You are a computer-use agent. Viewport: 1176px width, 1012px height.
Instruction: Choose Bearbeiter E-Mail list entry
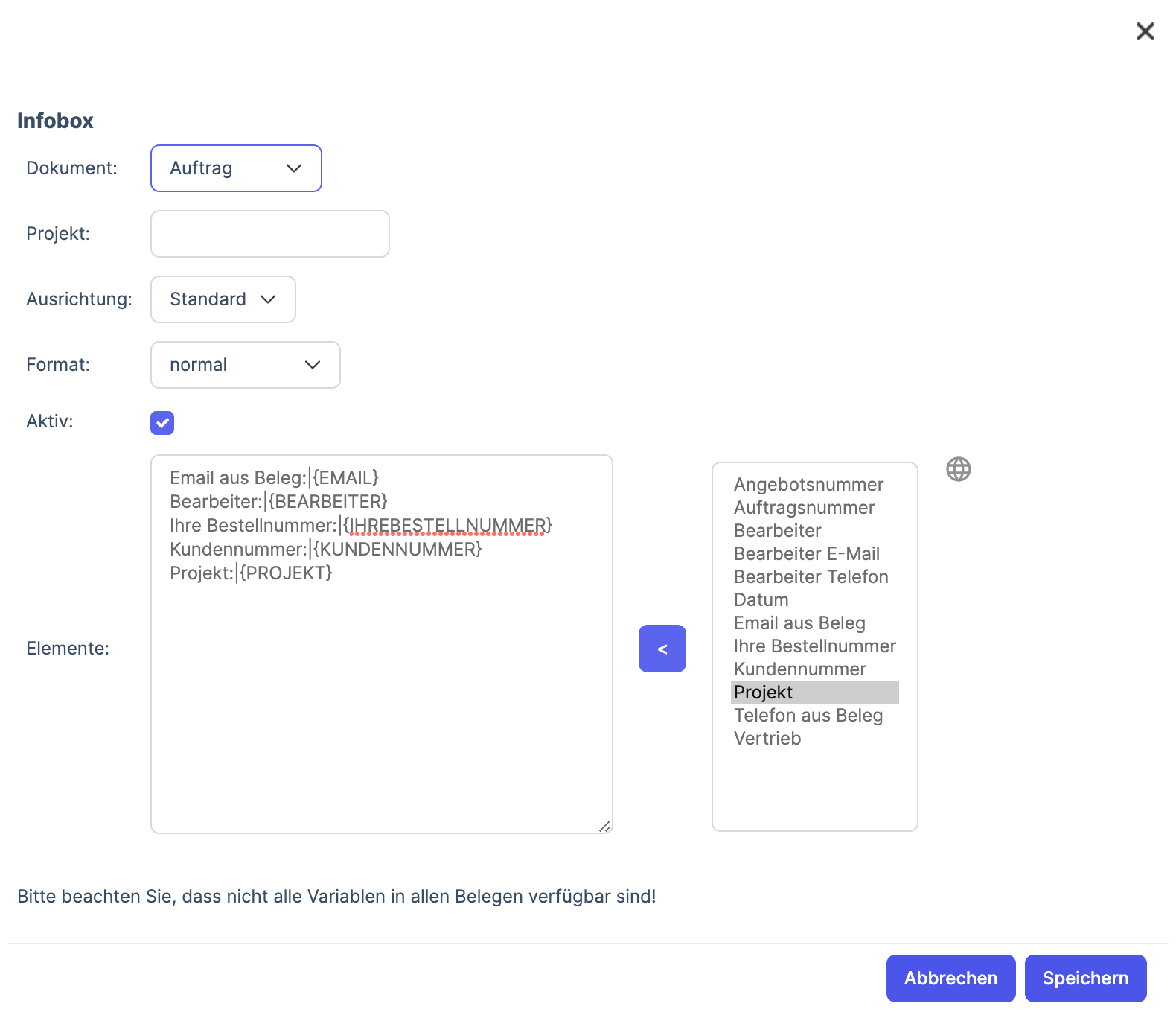point(806,554)
